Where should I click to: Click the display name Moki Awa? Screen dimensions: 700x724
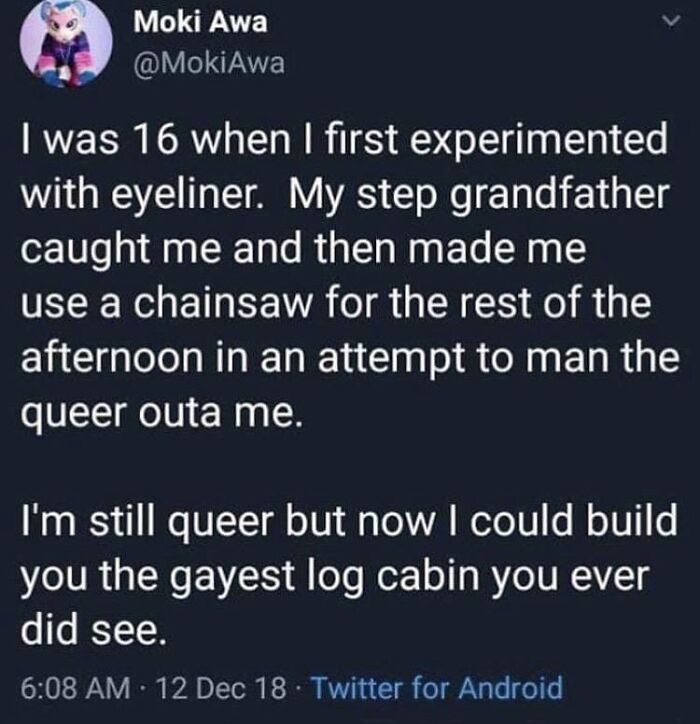200,22
